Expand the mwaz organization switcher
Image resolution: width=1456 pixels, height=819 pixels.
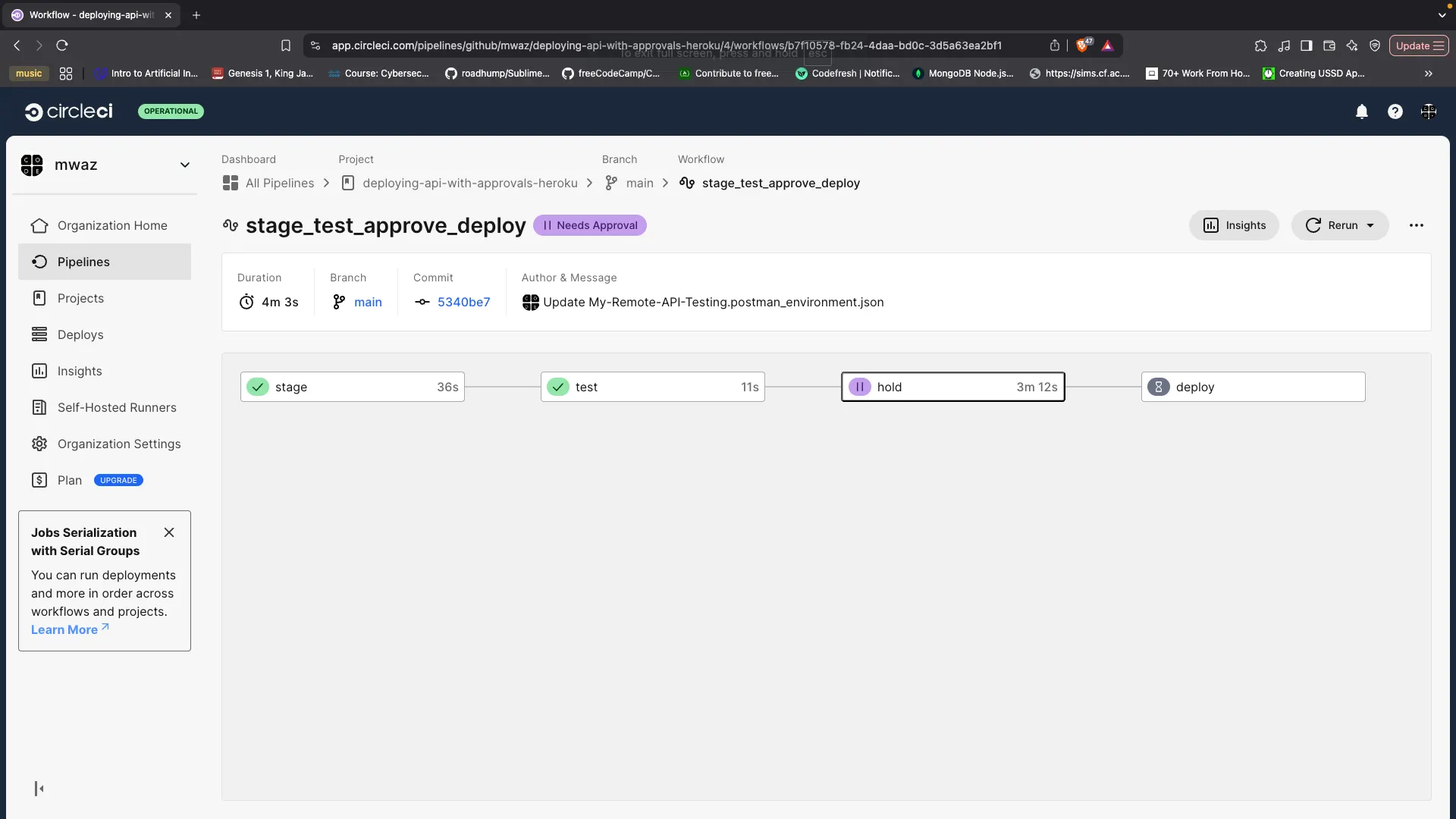[x=184, y=165]
